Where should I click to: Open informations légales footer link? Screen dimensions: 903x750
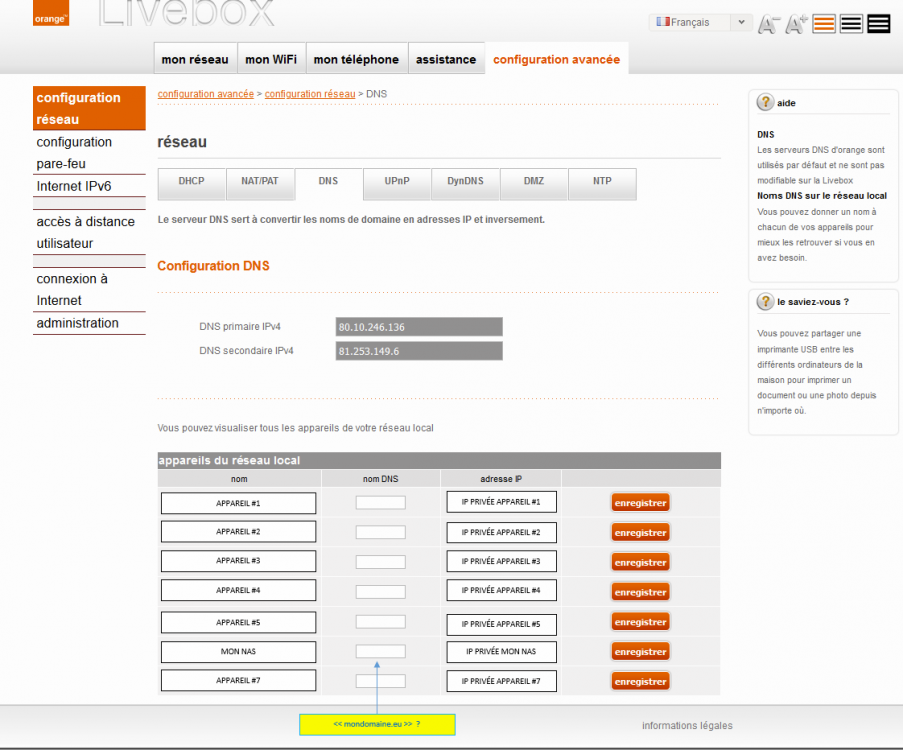(687, 726)
